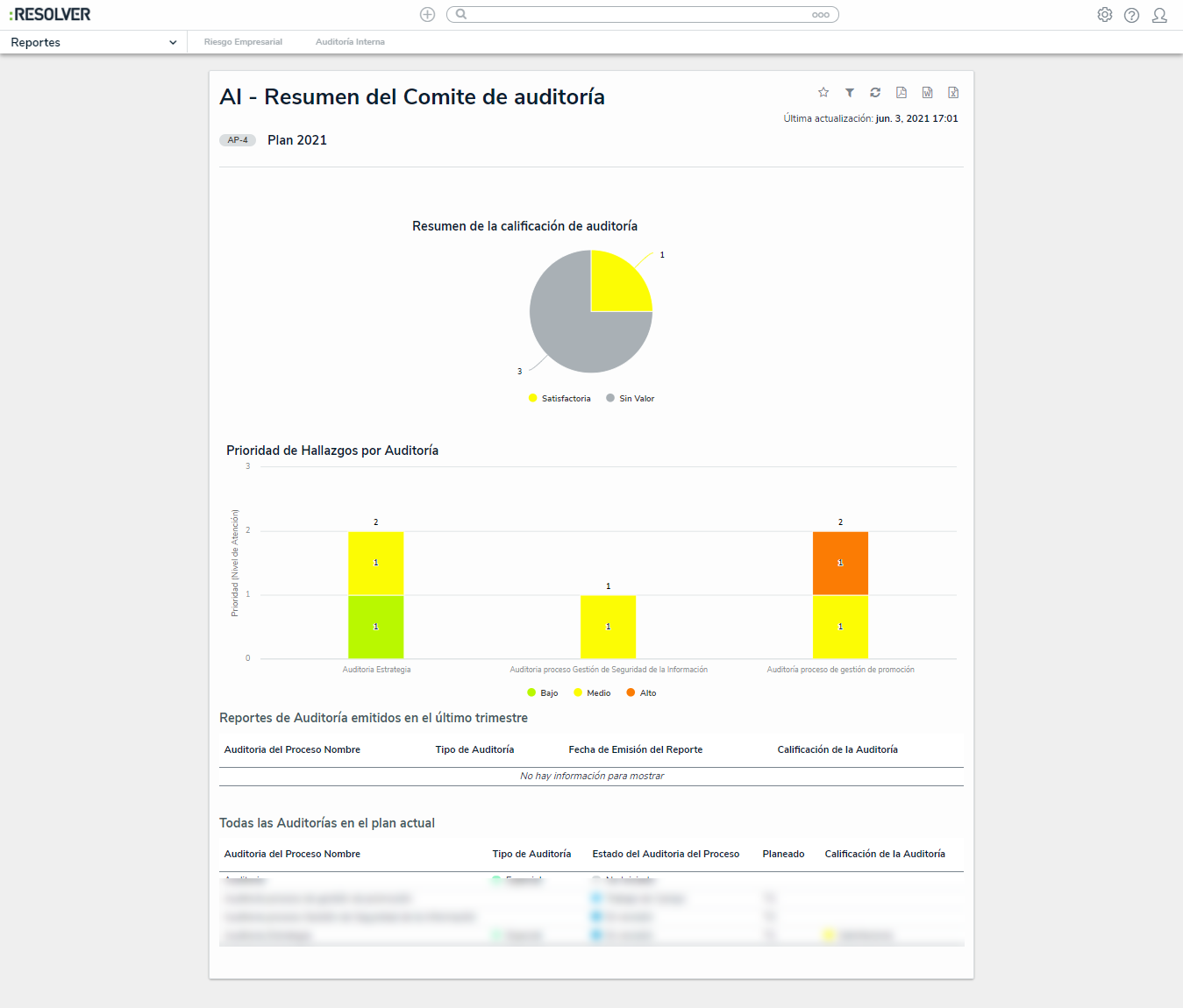
Task: Sort by Estado del Auditoria del Proceso column
Action: point(666,854)
